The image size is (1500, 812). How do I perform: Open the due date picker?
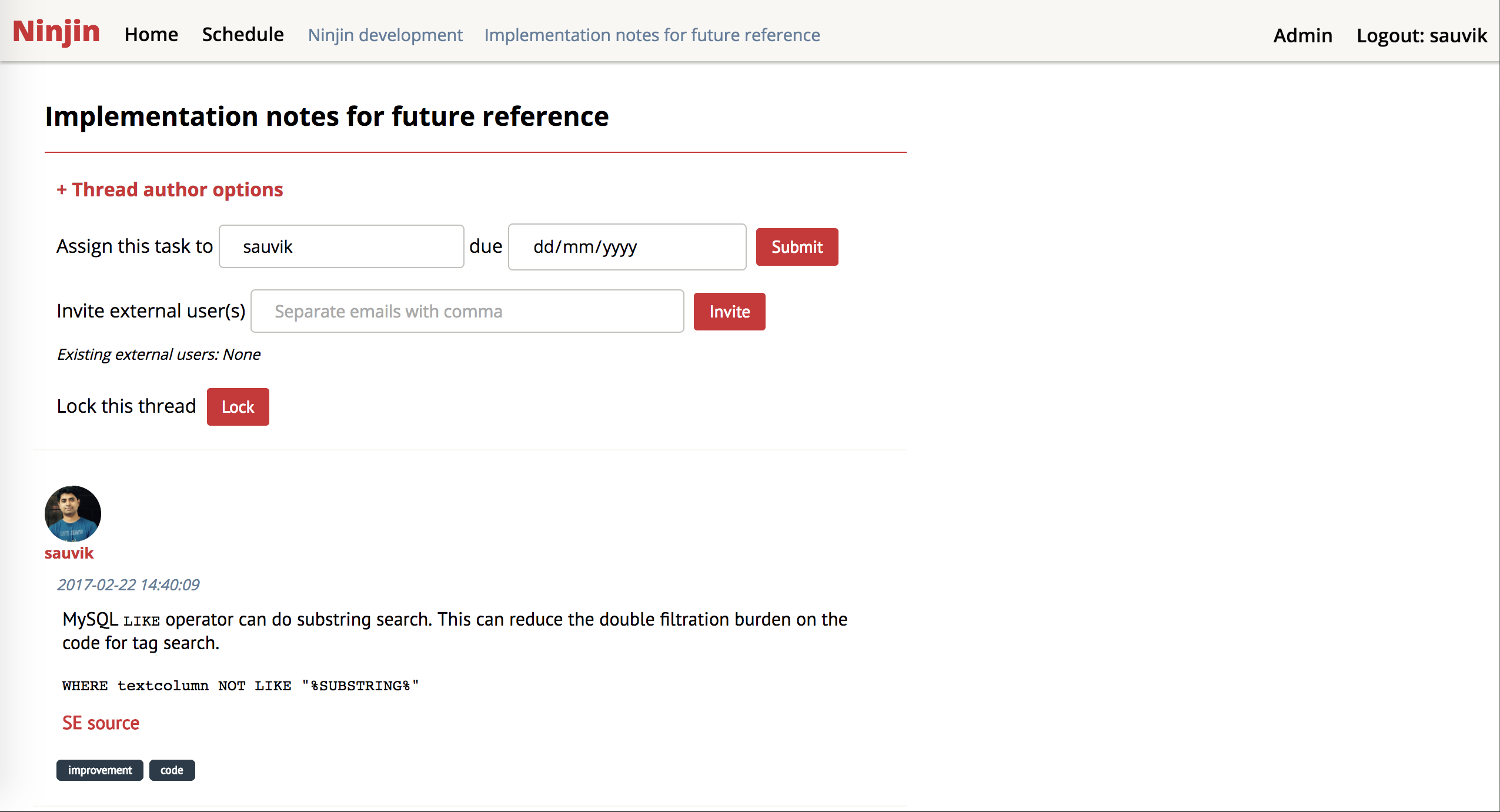626,246
